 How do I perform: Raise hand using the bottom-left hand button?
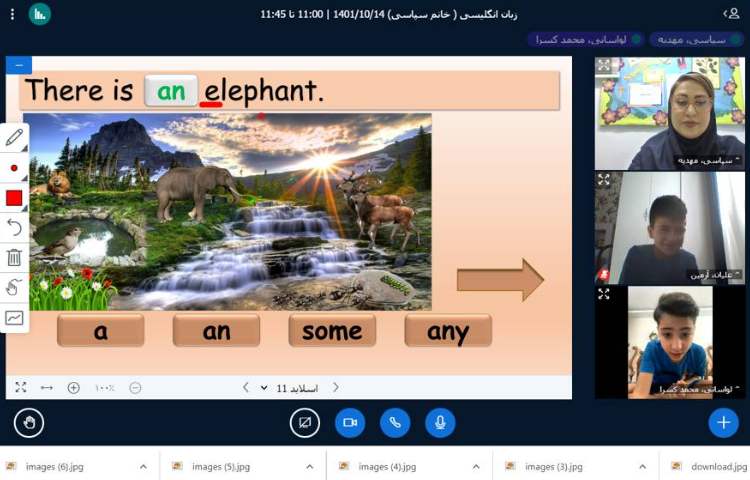click(29, 423)
